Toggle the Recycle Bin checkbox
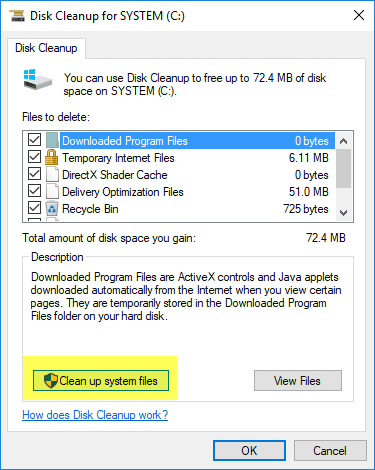 click(x=34, y=208)
